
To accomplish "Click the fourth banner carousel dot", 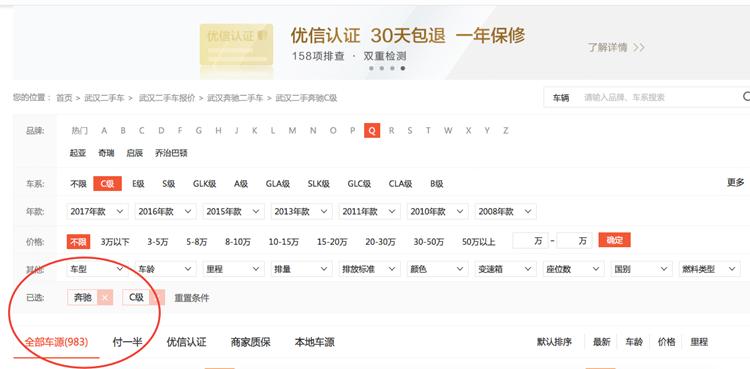I will coord(403,68).
